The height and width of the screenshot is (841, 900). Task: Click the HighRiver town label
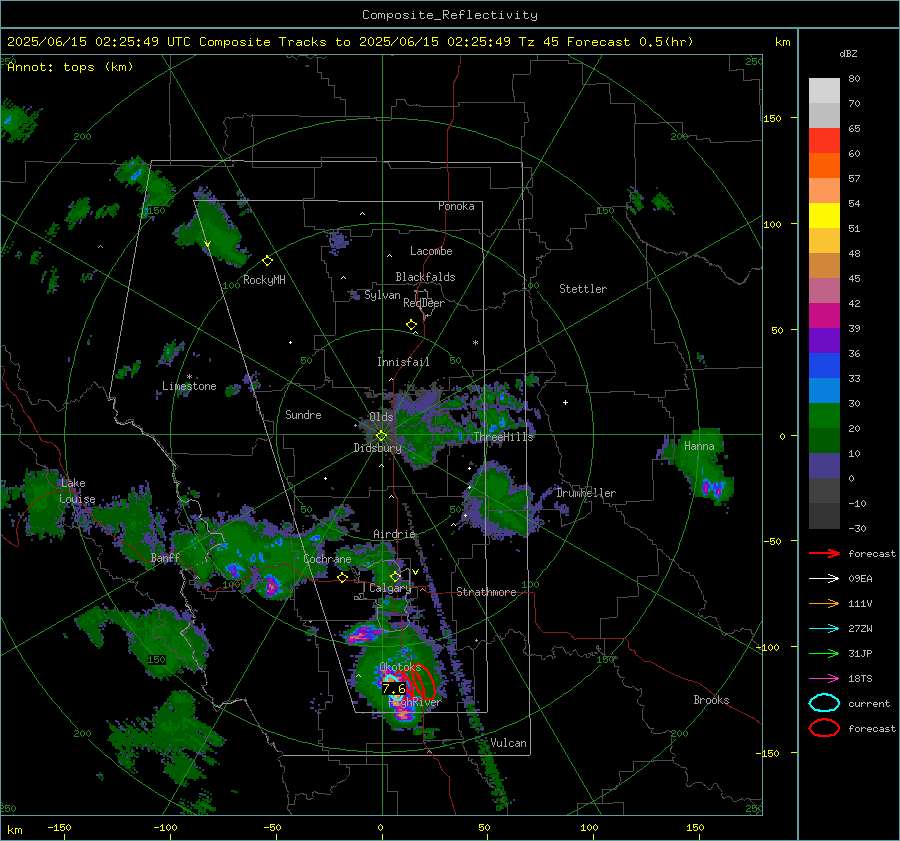tap(415, 702)
